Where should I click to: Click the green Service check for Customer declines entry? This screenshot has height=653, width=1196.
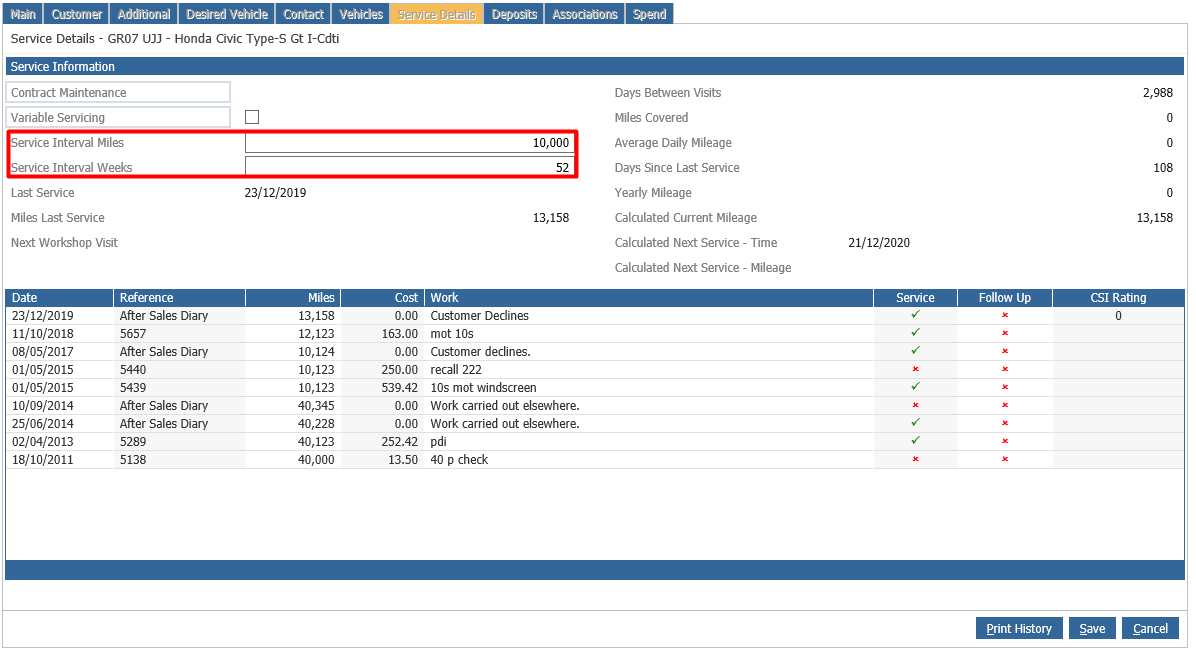(914, 351)
